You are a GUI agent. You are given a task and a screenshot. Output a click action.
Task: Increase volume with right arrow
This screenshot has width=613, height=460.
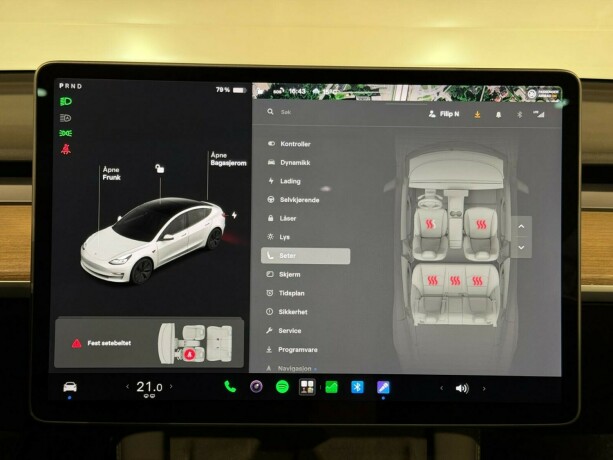point(484,388)
